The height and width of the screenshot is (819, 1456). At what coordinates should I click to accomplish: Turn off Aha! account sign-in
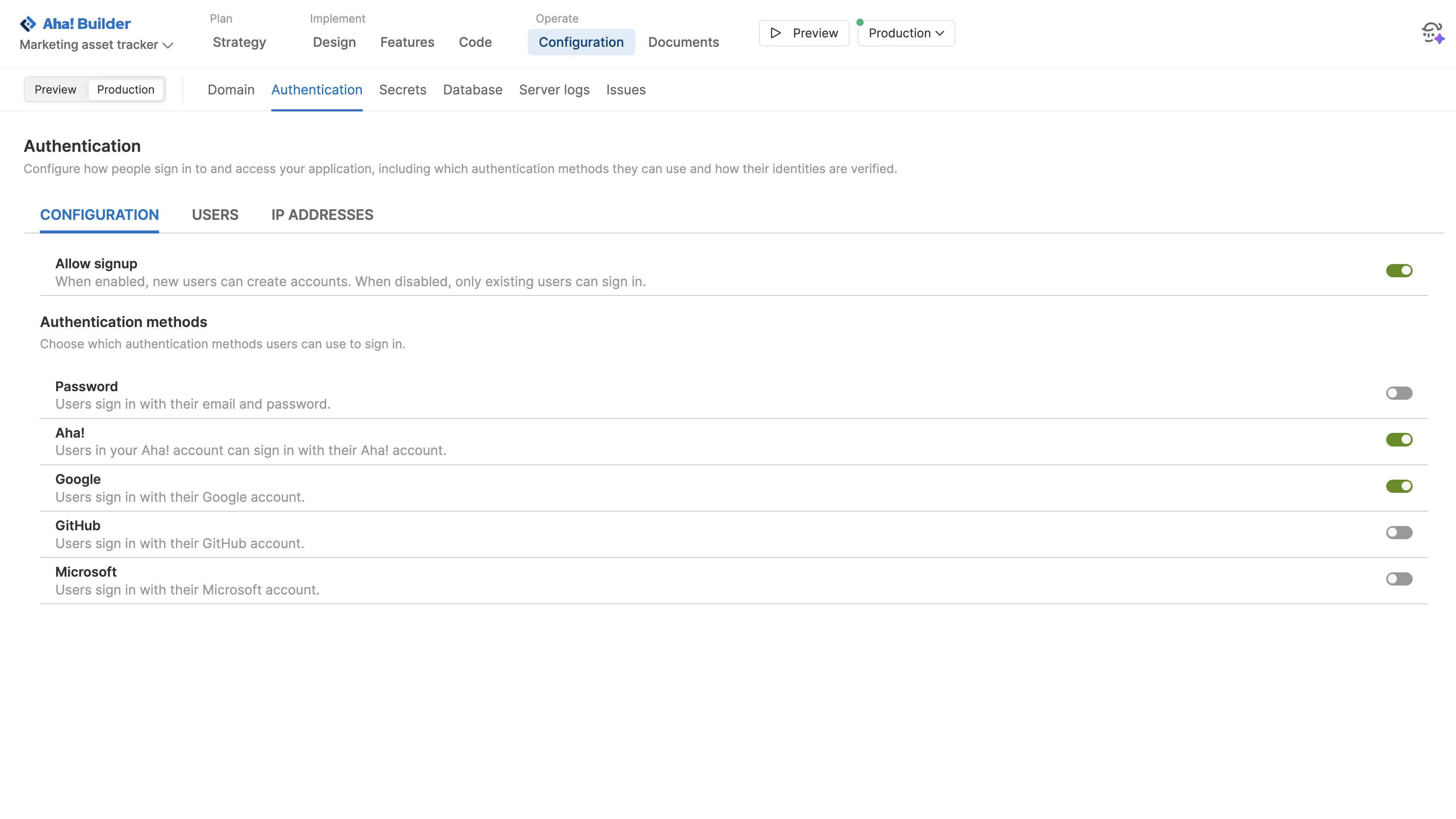(x=1399, y=440)
